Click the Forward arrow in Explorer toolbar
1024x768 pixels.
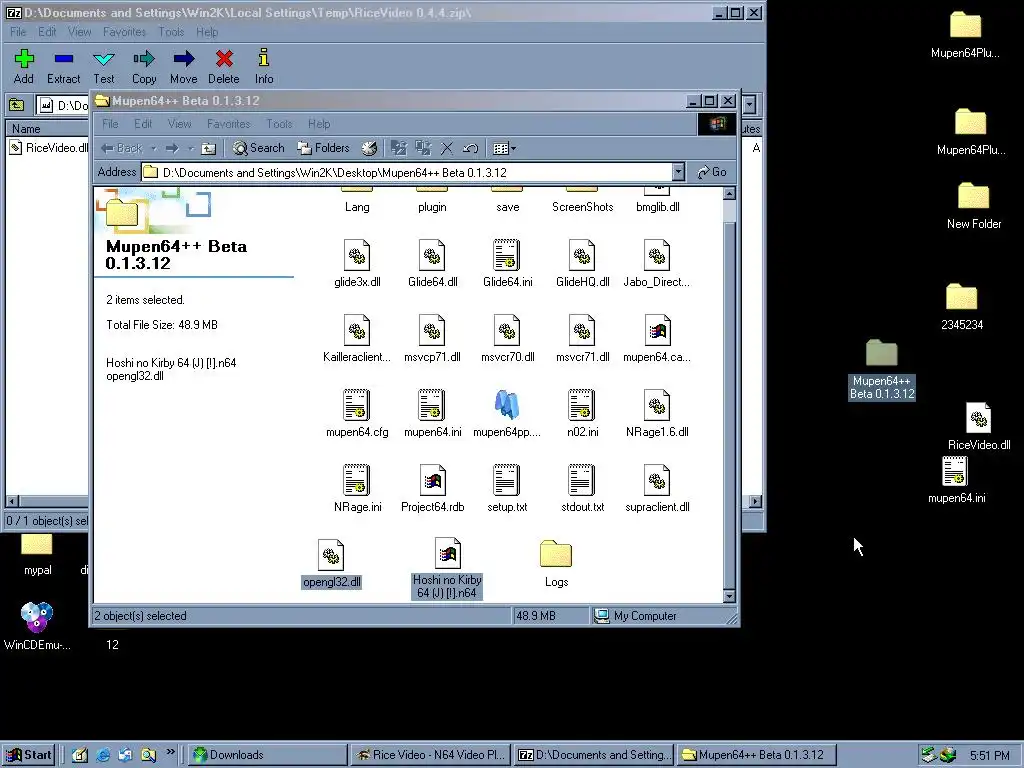tap(172, 148)
